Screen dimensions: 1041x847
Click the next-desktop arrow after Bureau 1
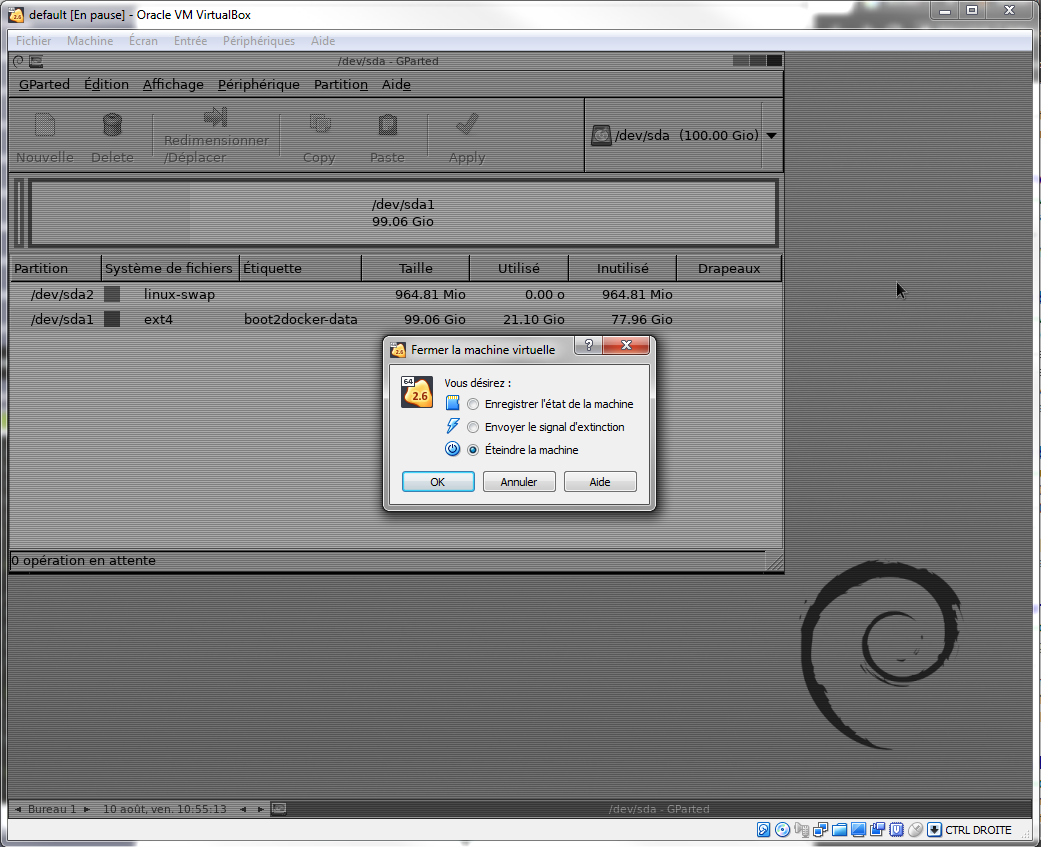click(x=87, y=809)
